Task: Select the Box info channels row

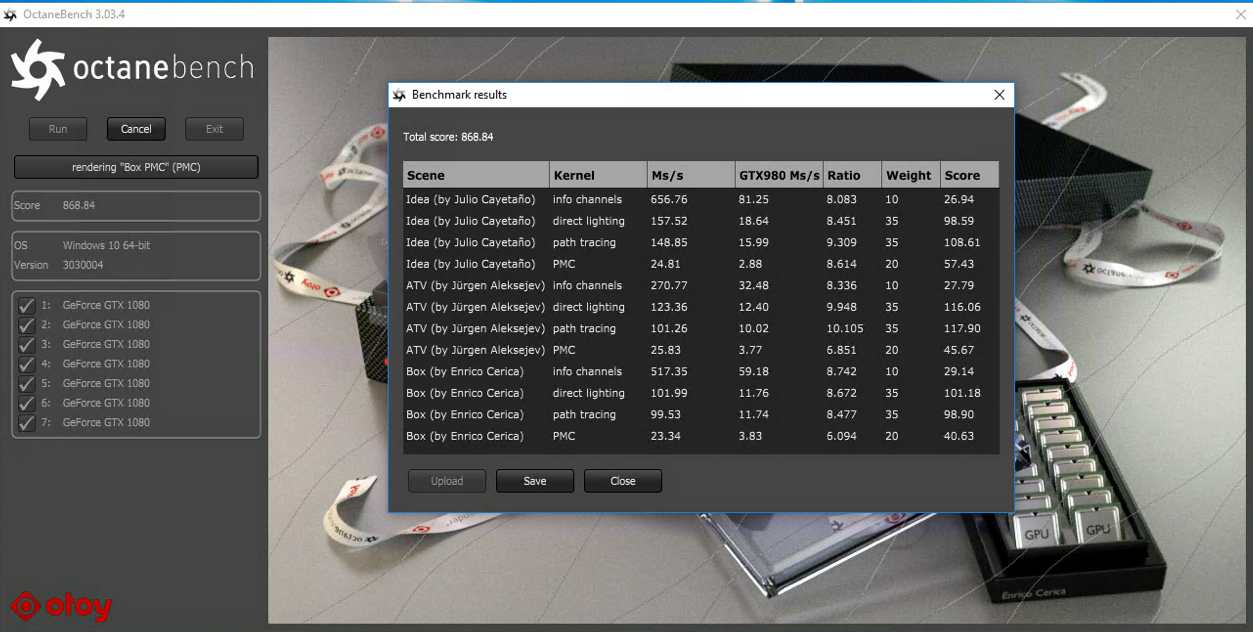Action: 700,371
